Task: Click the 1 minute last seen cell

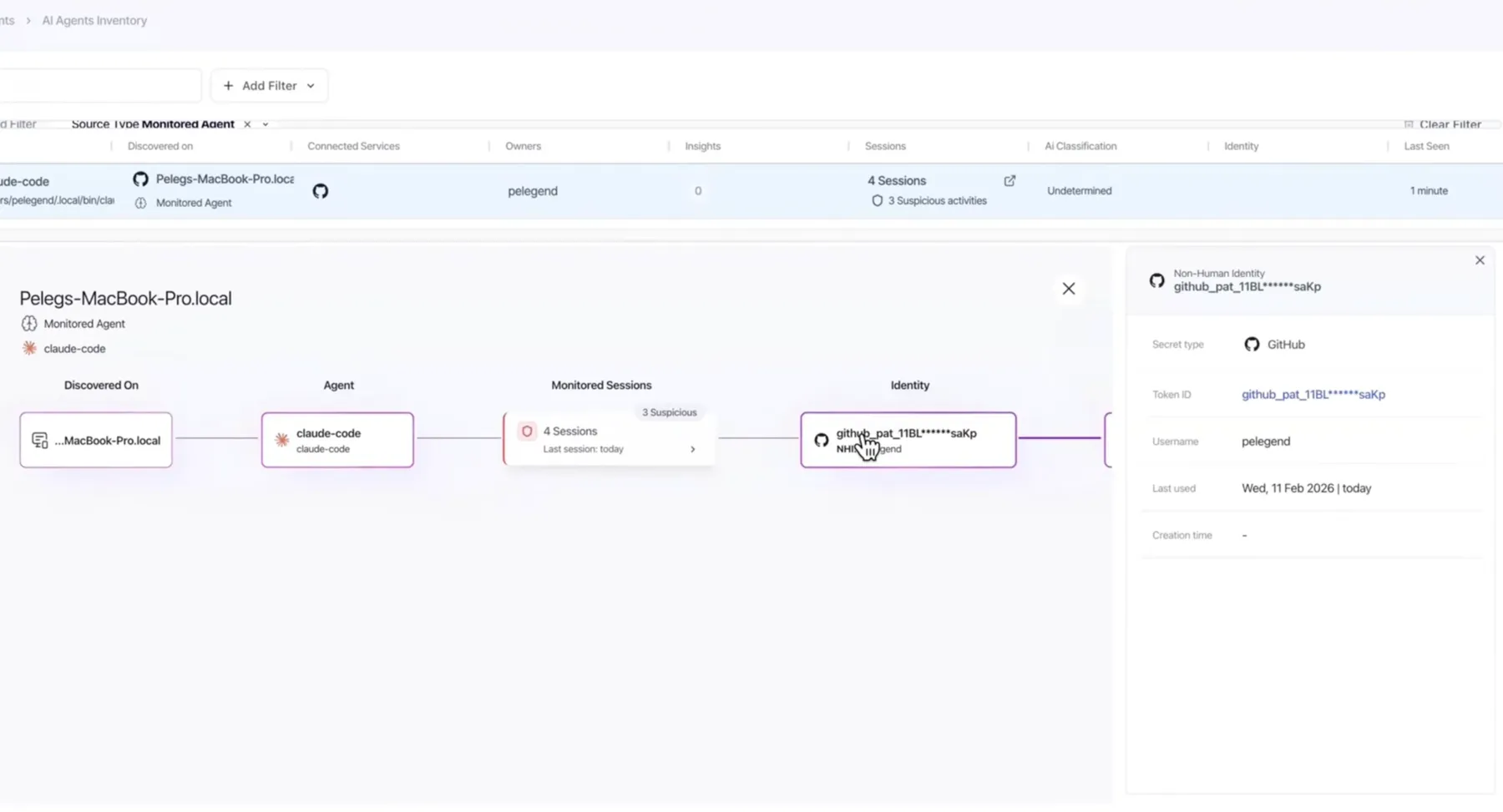Action: [1429, 191]
